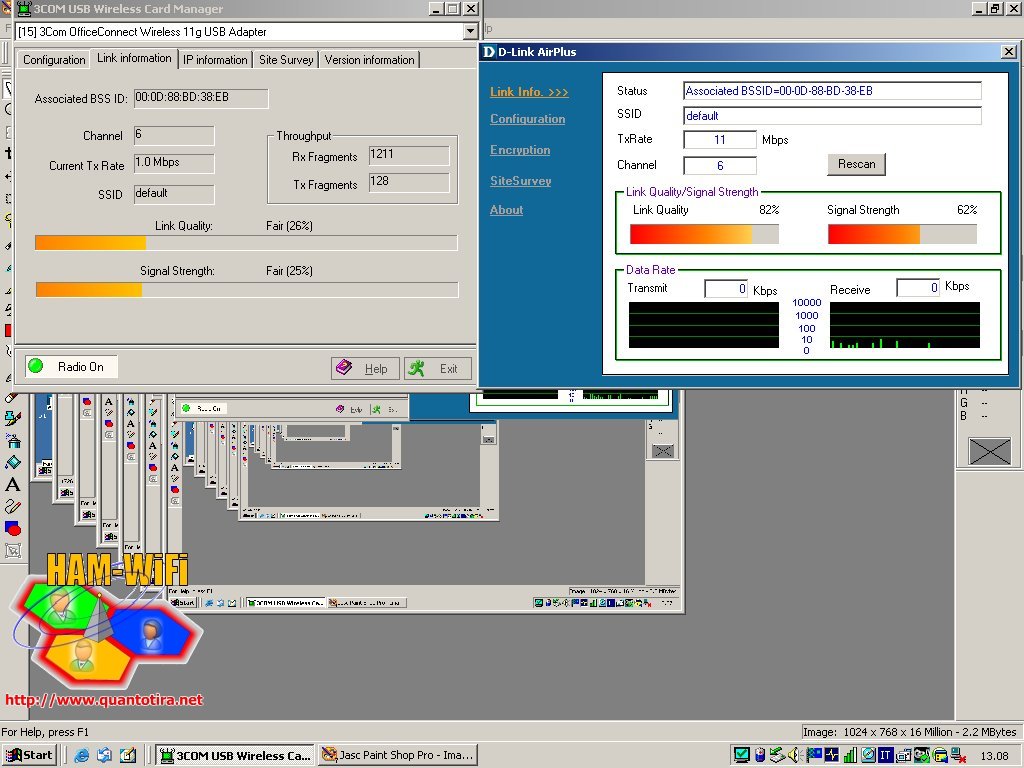This screenshot has width=1024, height=768.
Task: Click the third Quick Launch notepad icon
Action: (128, 755)
